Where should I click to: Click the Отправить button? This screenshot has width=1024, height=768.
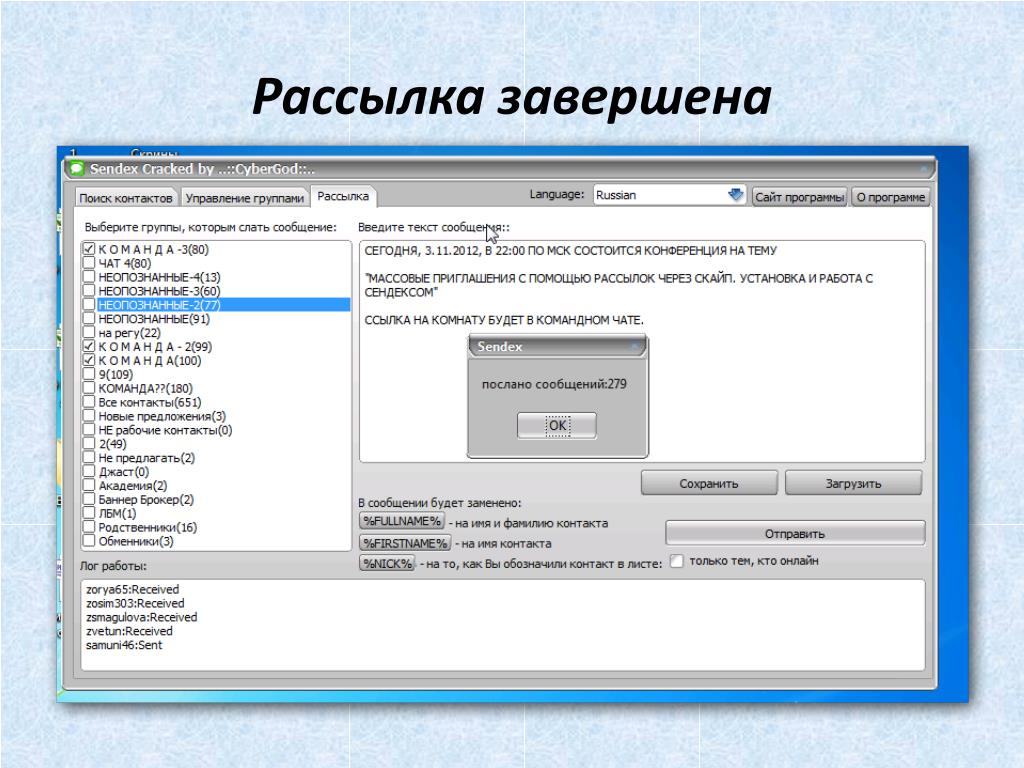[x=795, y=534]
